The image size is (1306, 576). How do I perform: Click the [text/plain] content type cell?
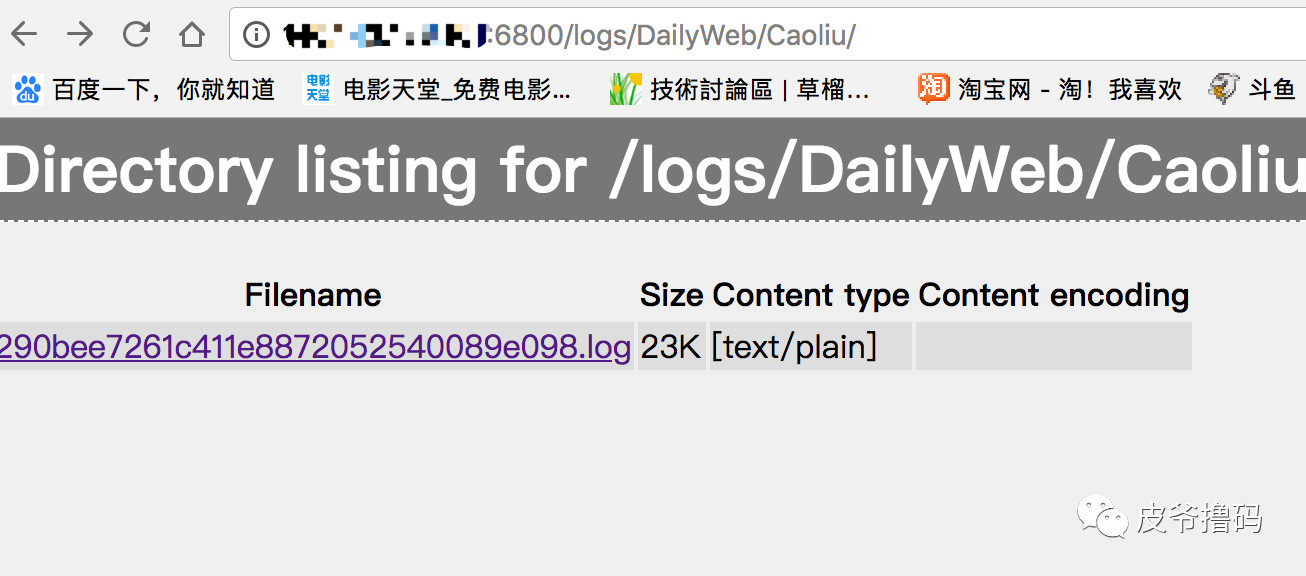pos(794,347)
